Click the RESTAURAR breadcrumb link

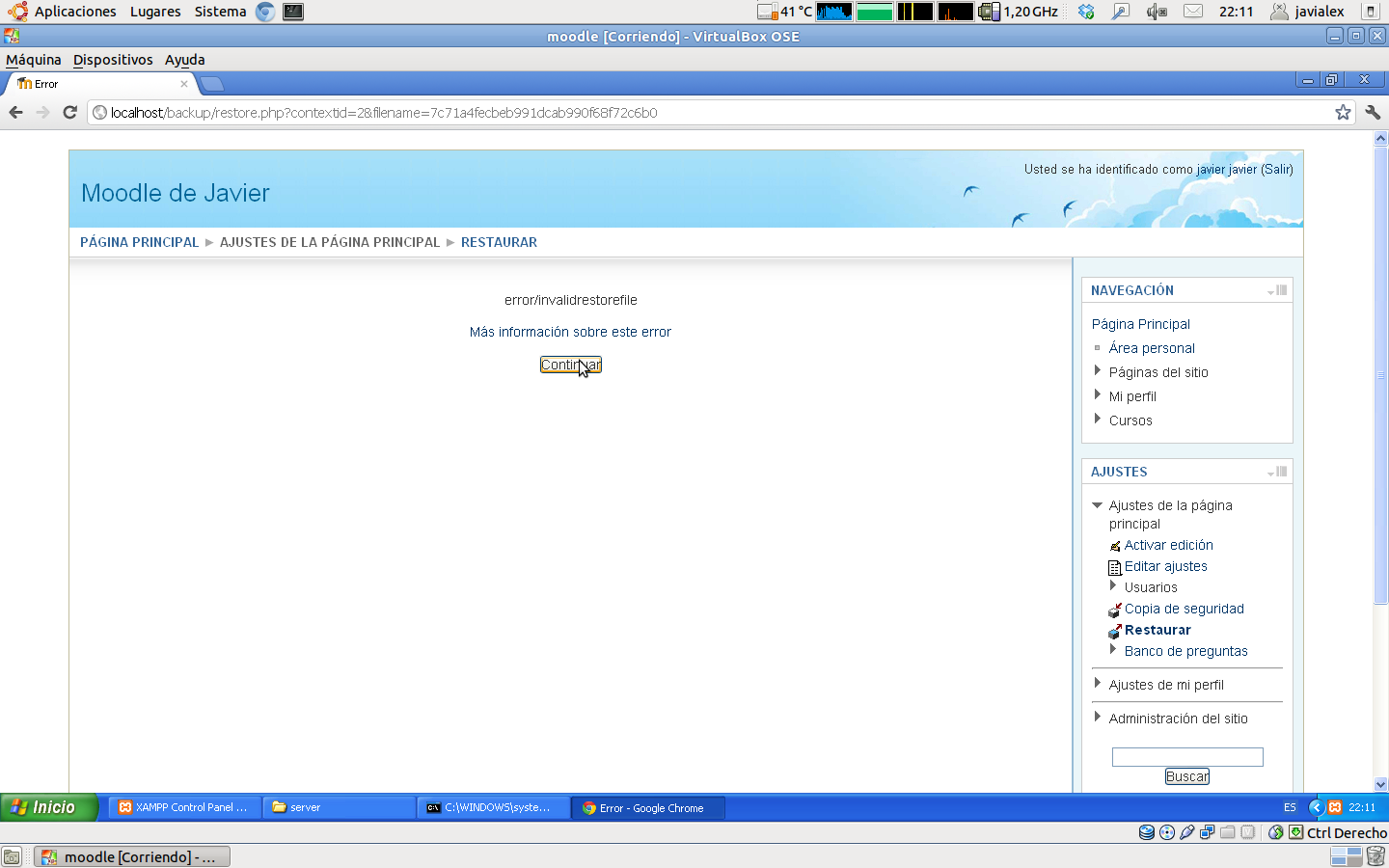[x=499, y=242]
